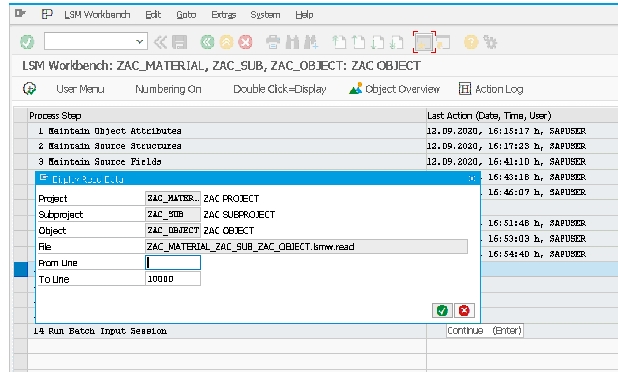Click the Double Click=Display button
618x372 pixels.
(280, 89)
